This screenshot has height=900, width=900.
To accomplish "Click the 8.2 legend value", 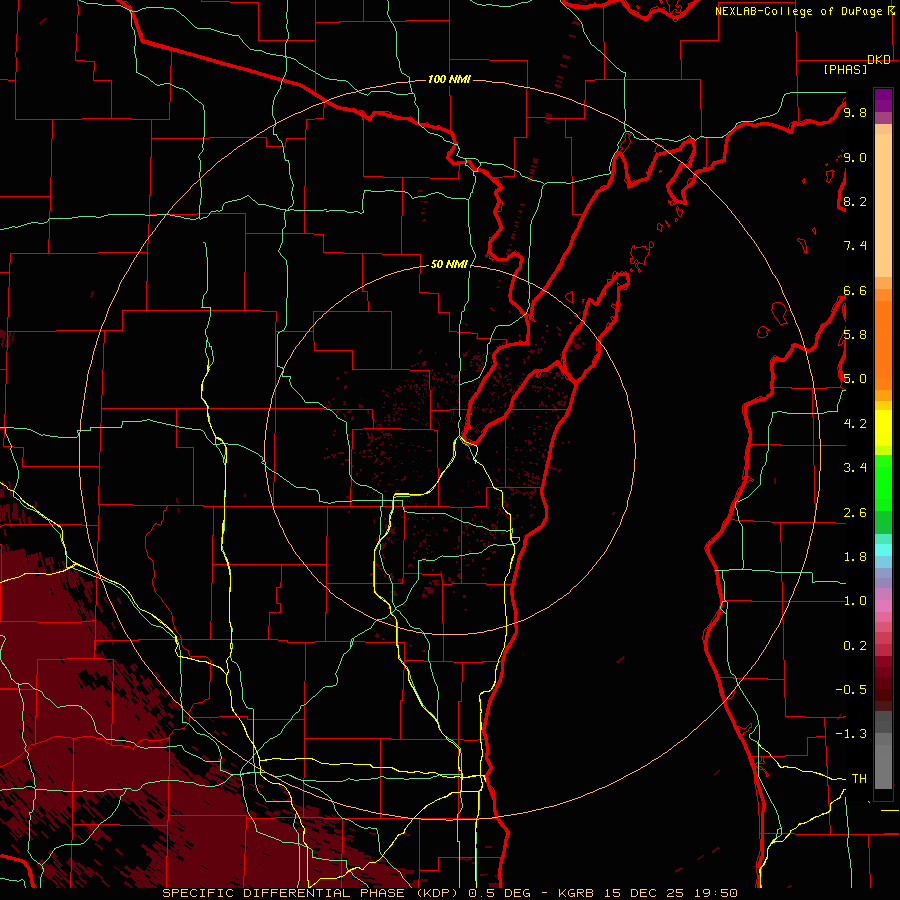I will [x=855, y=201].
